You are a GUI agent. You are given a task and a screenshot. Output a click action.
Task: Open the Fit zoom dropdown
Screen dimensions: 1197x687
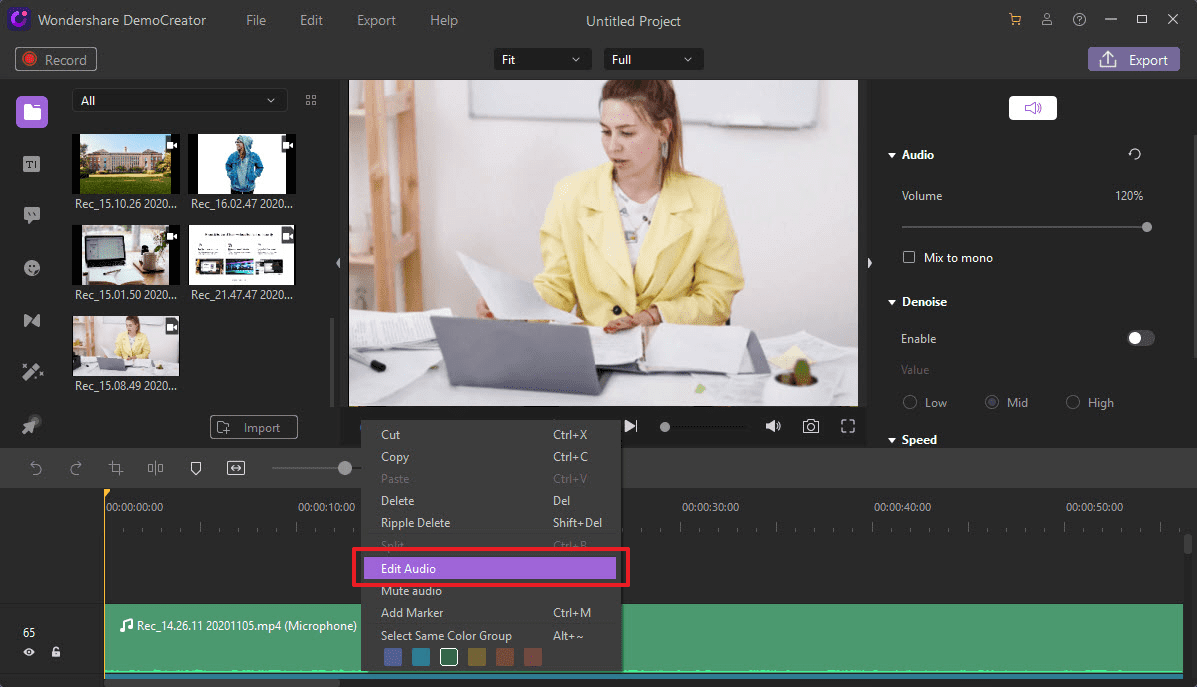pos(540,60)
